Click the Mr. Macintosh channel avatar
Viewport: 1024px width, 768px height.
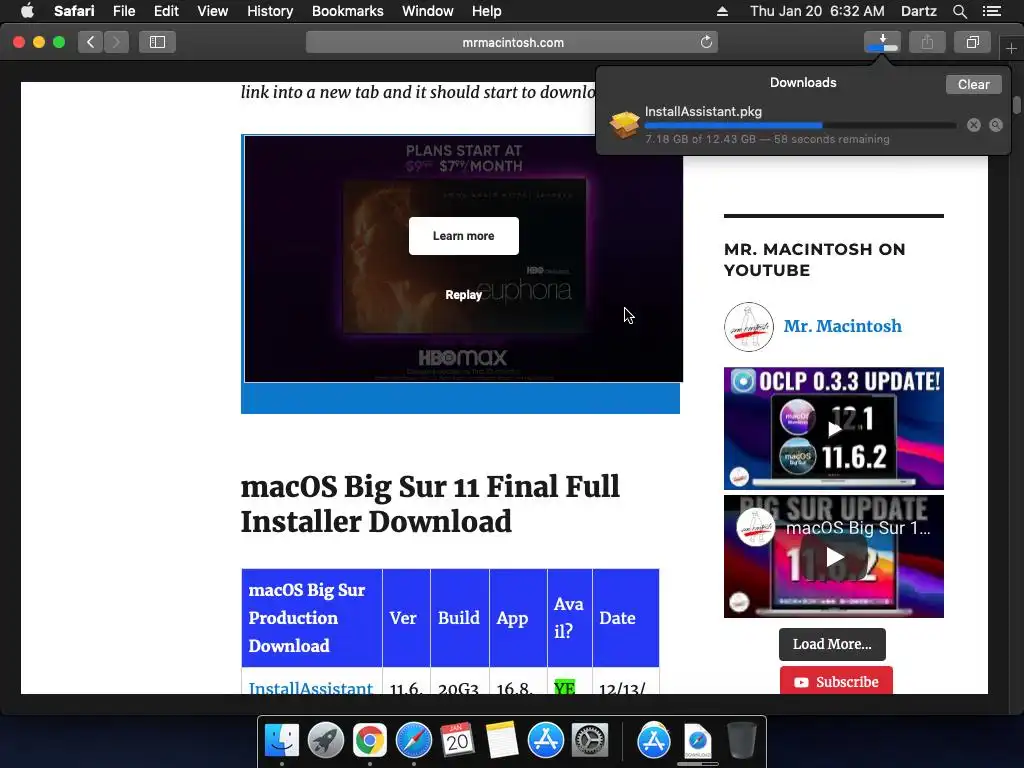[748, 327]
